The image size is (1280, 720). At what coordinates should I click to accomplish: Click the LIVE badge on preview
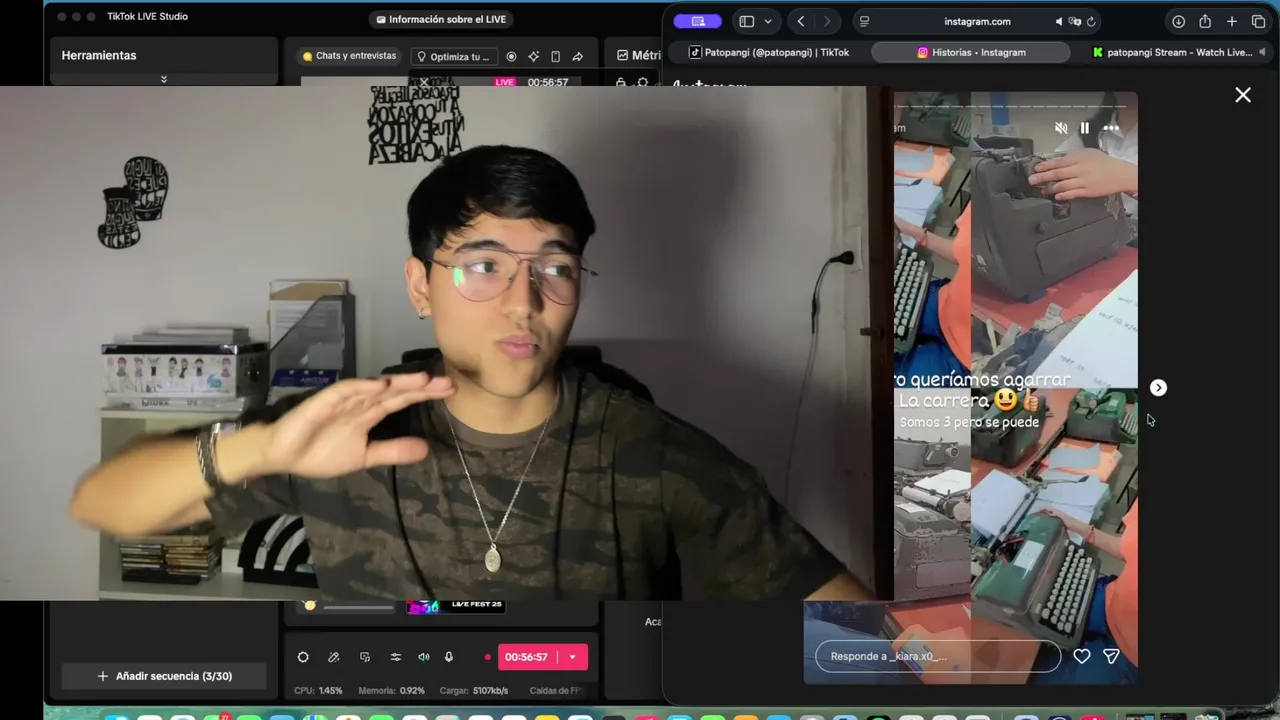point(505,82)
